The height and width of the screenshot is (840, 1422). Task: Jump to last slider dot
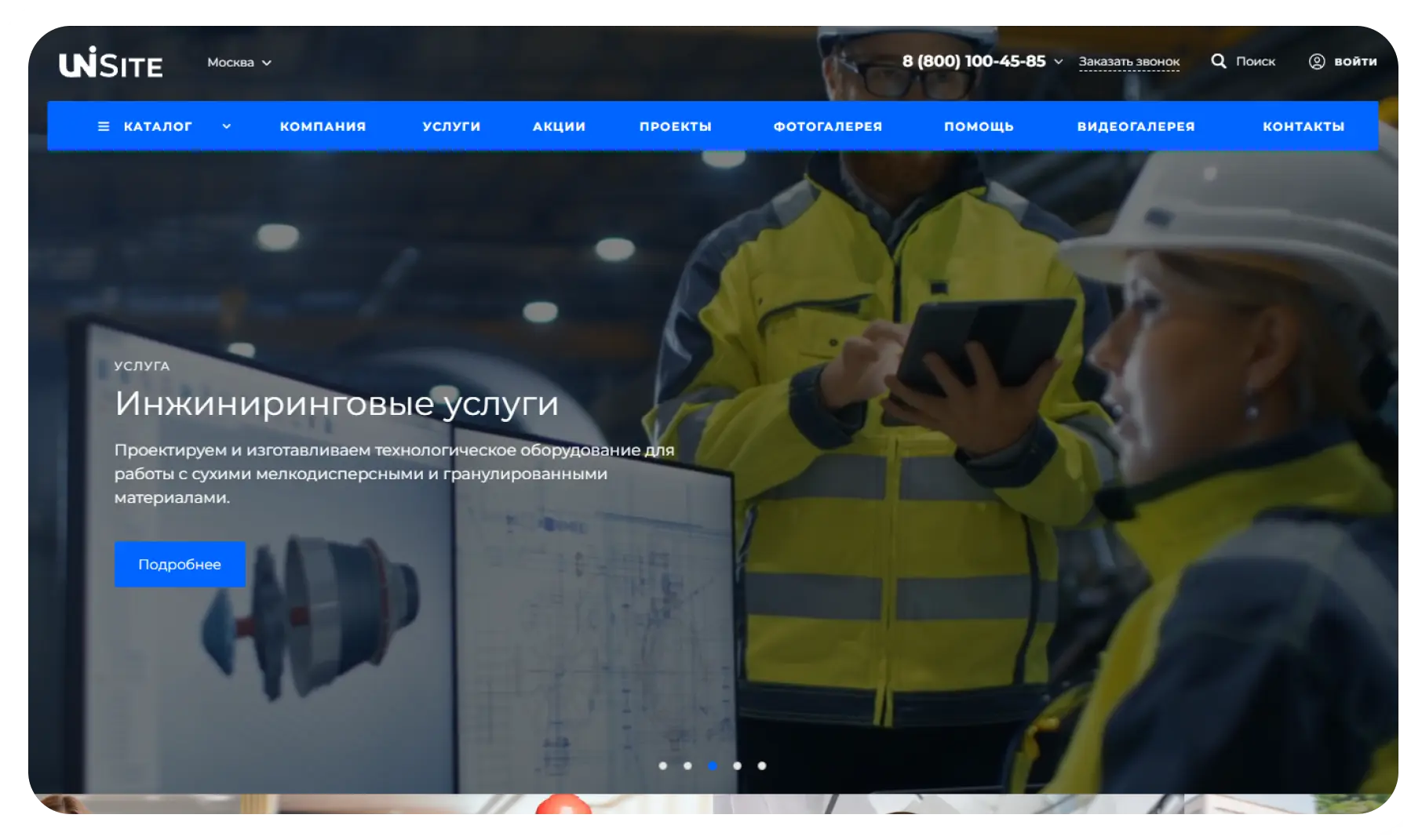coord(762,765)
